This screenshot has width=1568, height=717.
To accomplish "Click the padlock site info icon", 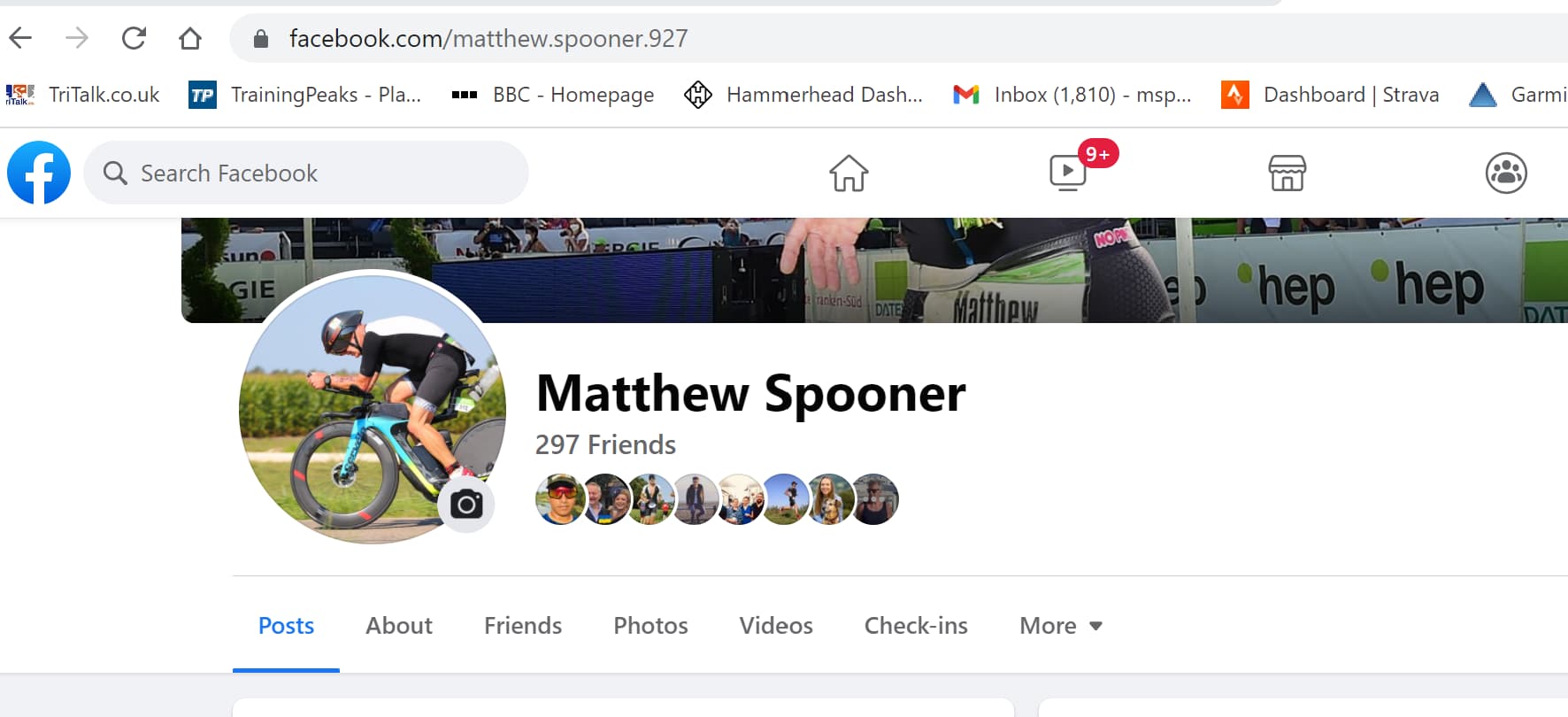I will pyautogui.click(x=260, y=38).
